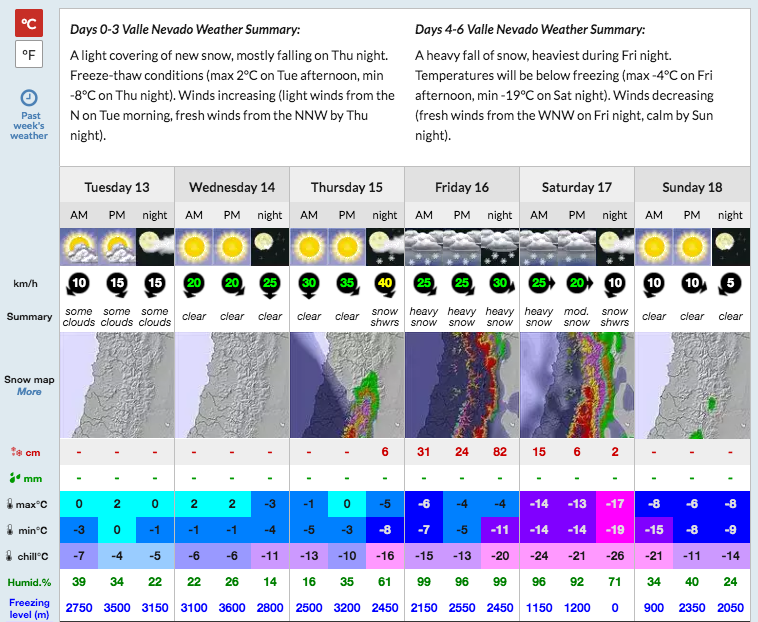Select the Thursday 15 day header
The height and width of the screenshot is (622, 758).
(x=347, y=187)
